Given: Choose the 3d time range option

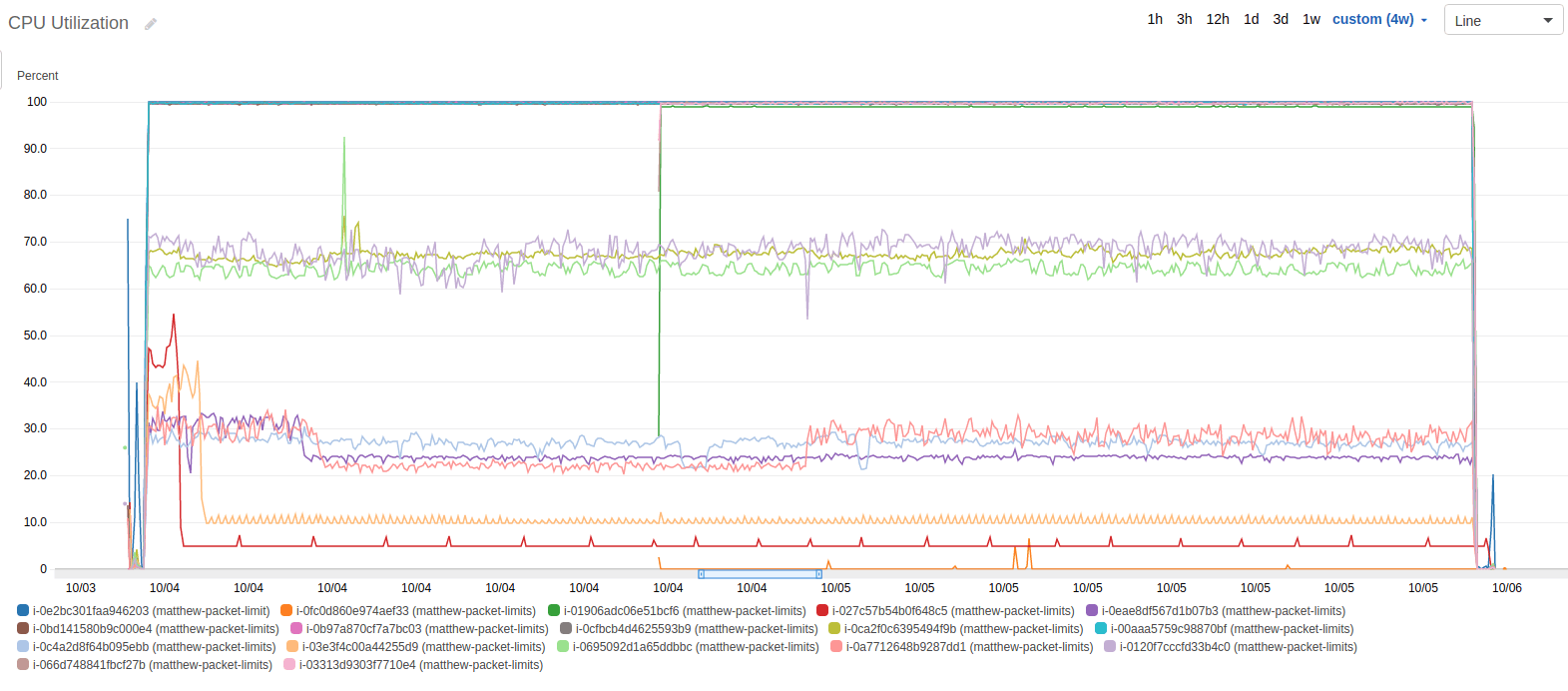Looking at the screenshot, I should point(1281,20).
